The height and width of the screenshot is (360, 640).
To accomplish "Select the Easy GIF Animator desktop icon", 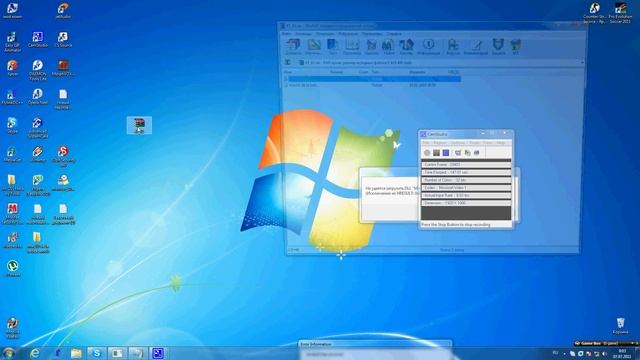I will [12, 42].
